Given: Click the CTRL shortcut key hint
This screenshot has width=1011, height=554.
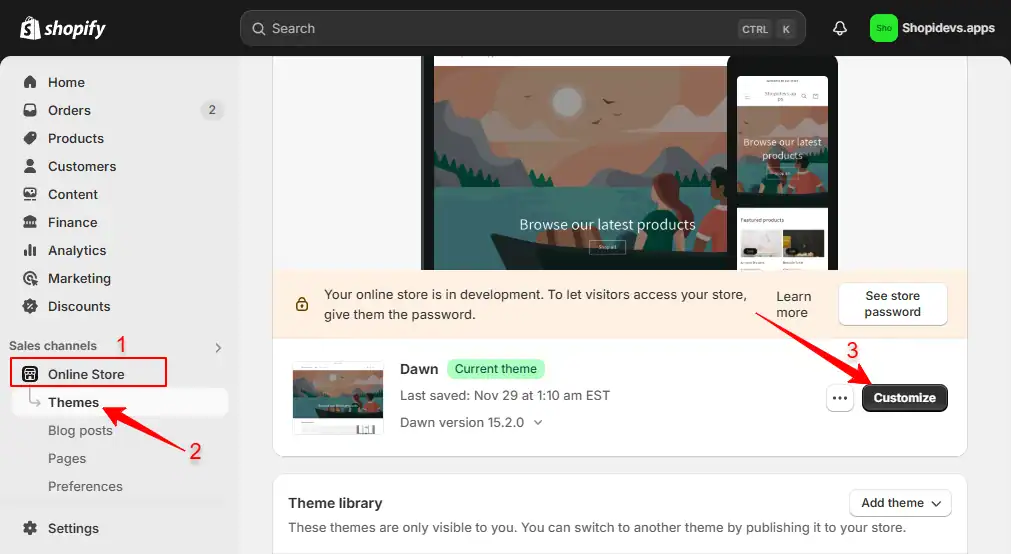Looking at the screenshot, I should pyautogui.click(x=754, y=29).
